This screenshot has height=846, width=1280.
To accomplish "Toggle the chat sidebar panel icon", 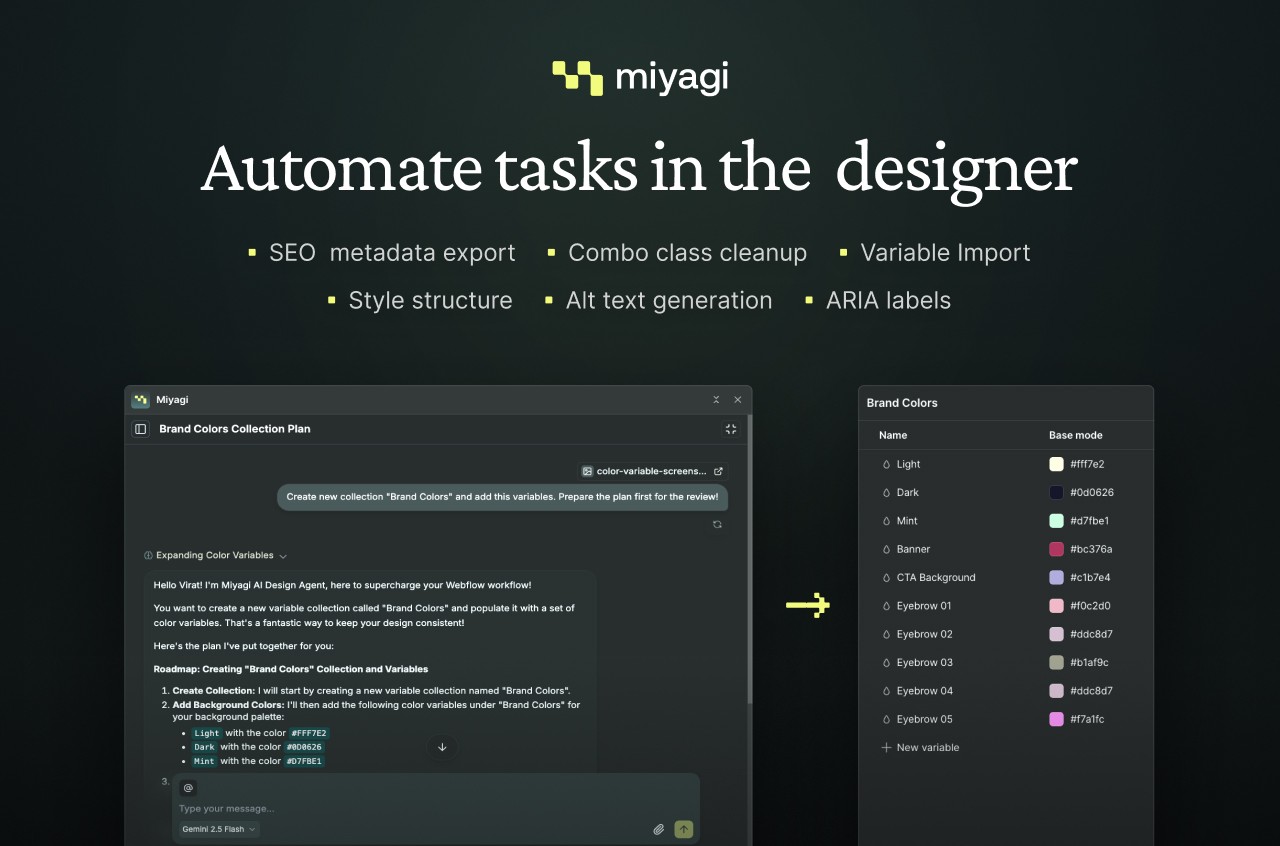I will coord(141,429).
